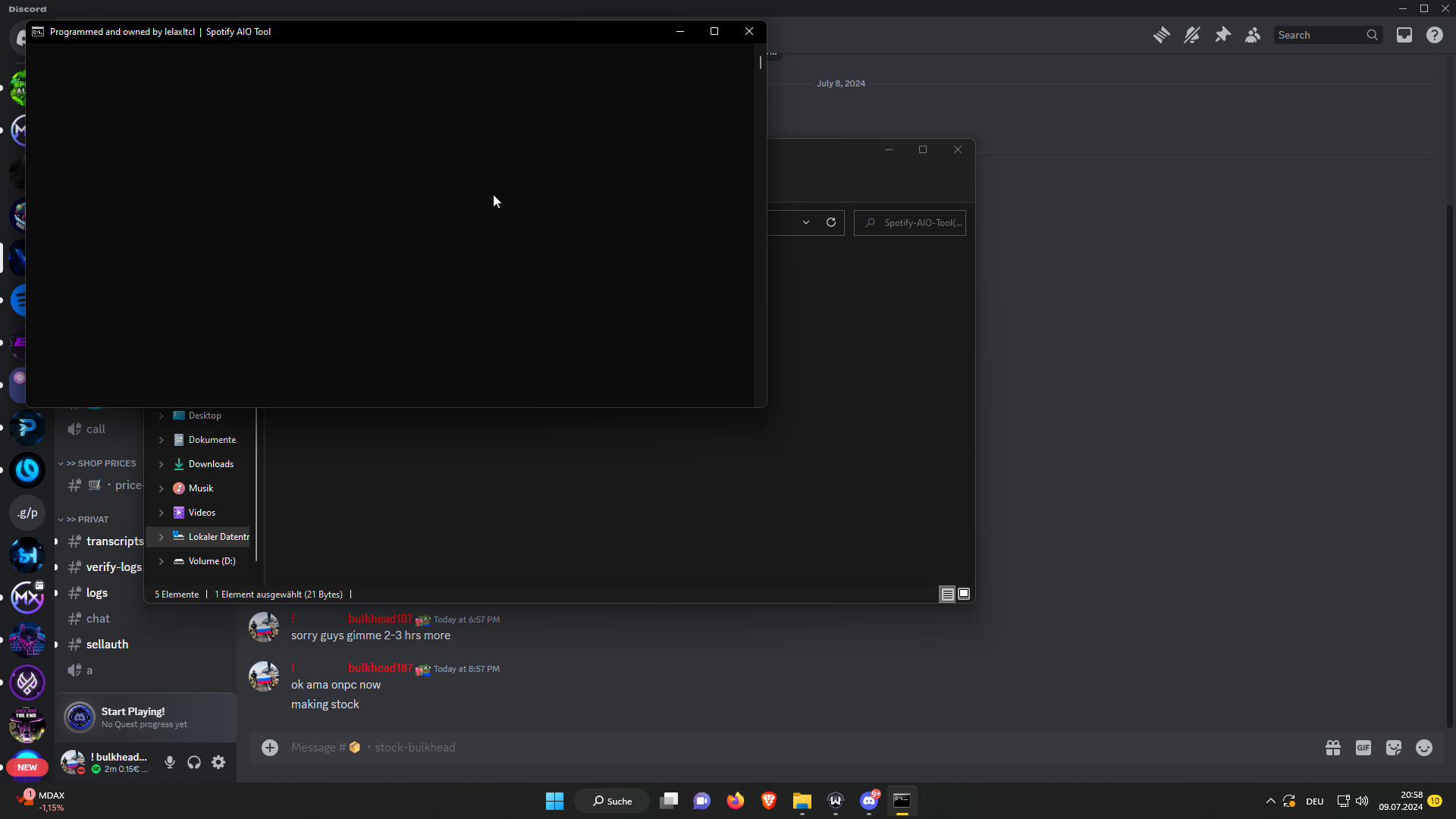Open user settings gear
The height and width of the screenshot is (819, 1456).
pos(218,762)
